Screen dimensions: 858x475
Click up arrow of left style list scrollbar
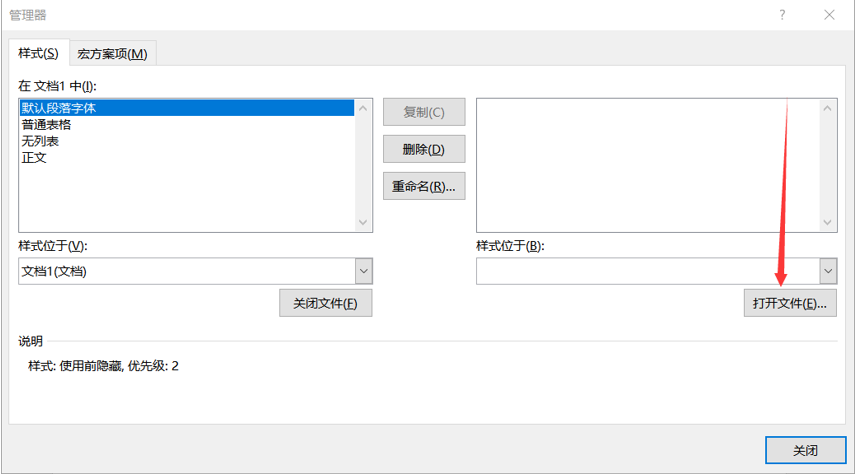[x=363, y=108]
